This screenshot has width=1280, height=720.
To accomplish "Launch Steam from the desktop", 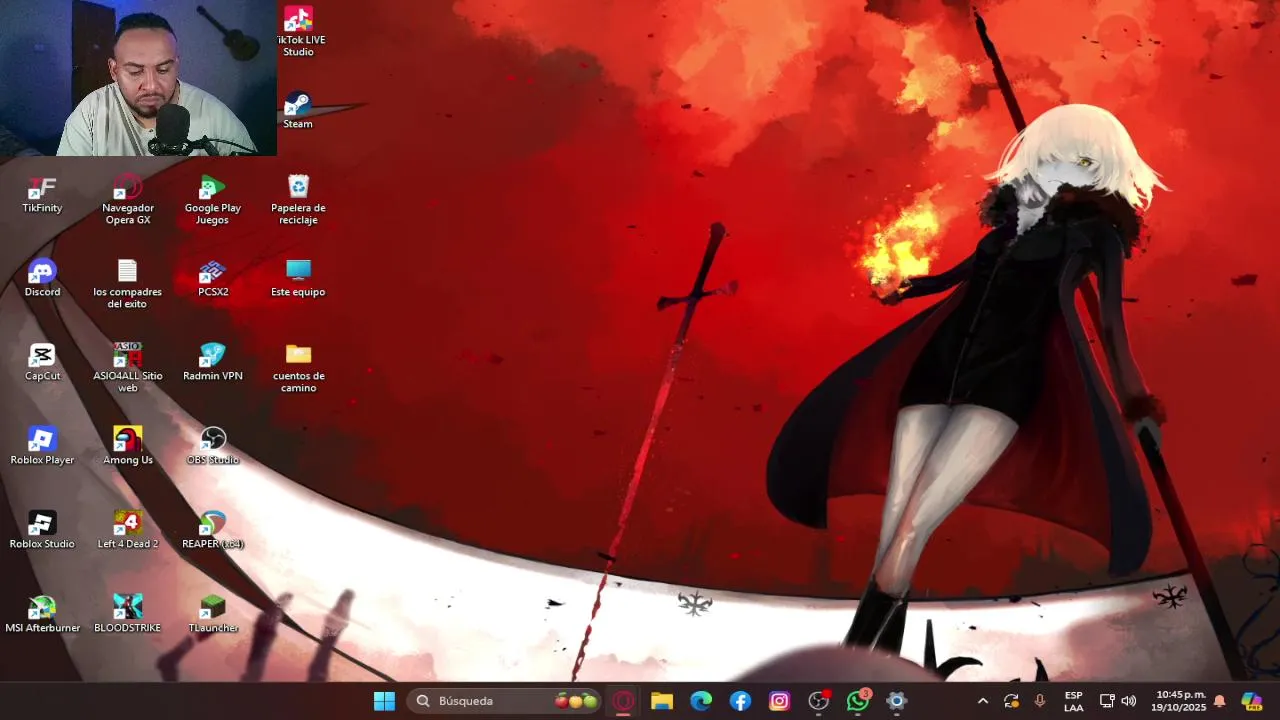I will pyautogui.click(x=298, y=111).
